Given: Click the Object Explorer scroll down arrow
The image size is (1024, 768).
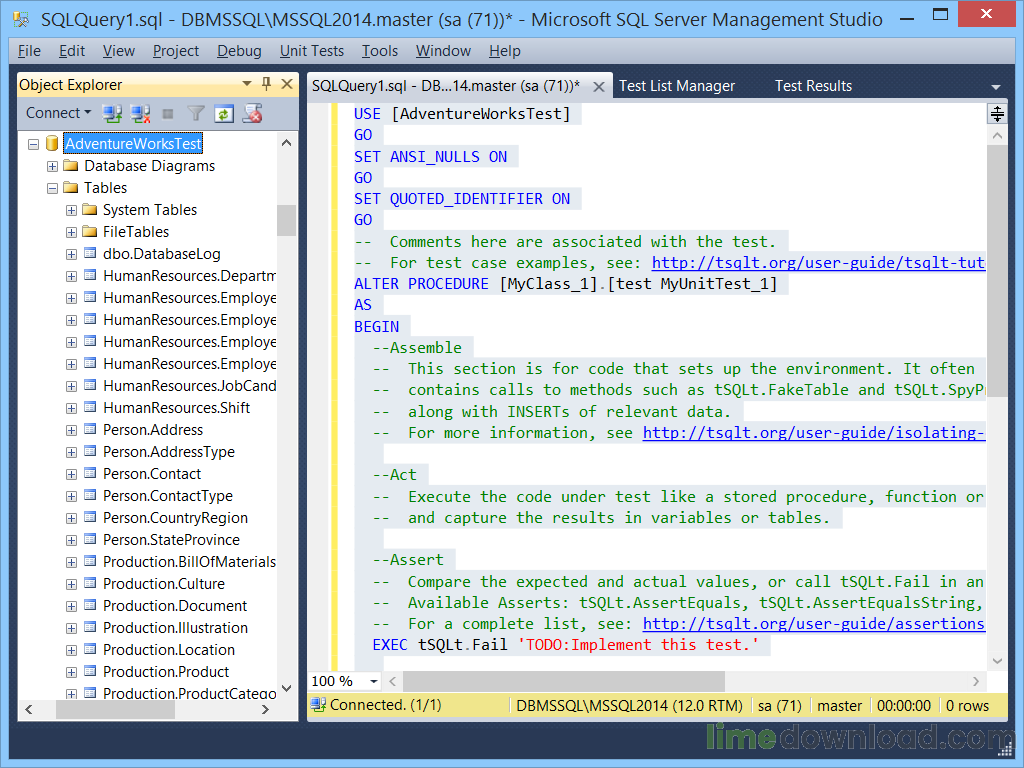Looking at the screenshot, I should 286,688.
